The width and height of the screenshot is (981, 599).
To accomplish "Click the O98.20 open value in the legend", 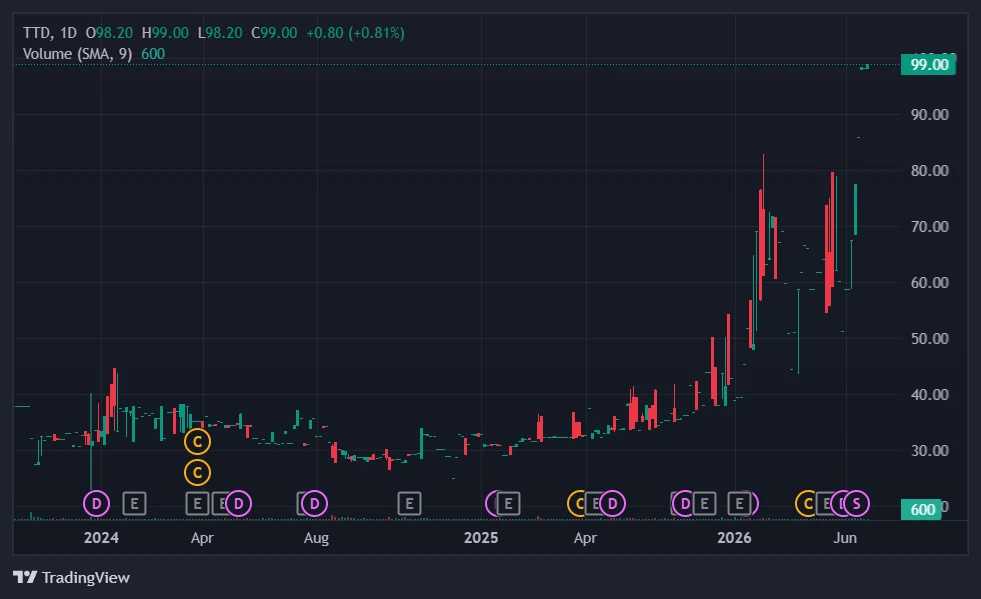I will coord(109,33).
